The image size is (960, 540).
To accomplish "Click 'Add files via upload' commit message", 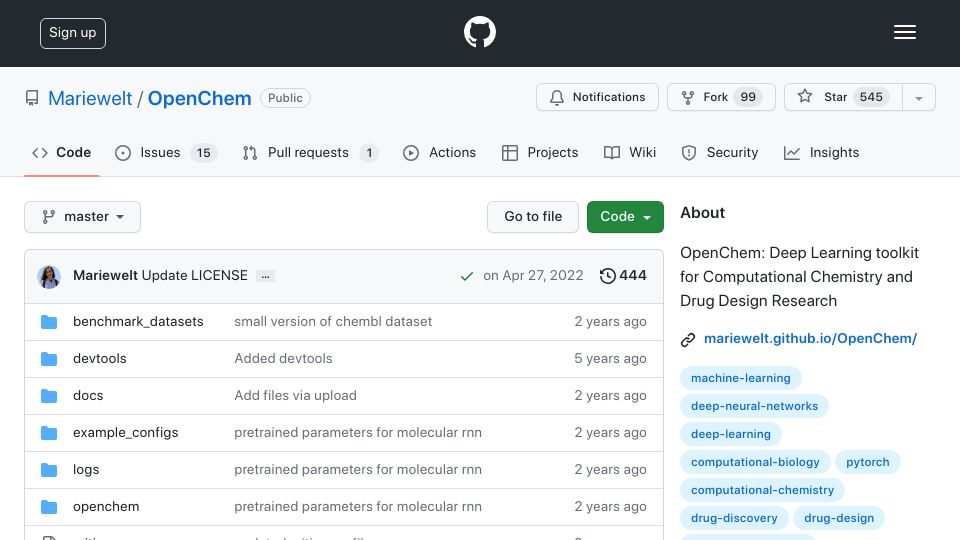I will (295, 396).
